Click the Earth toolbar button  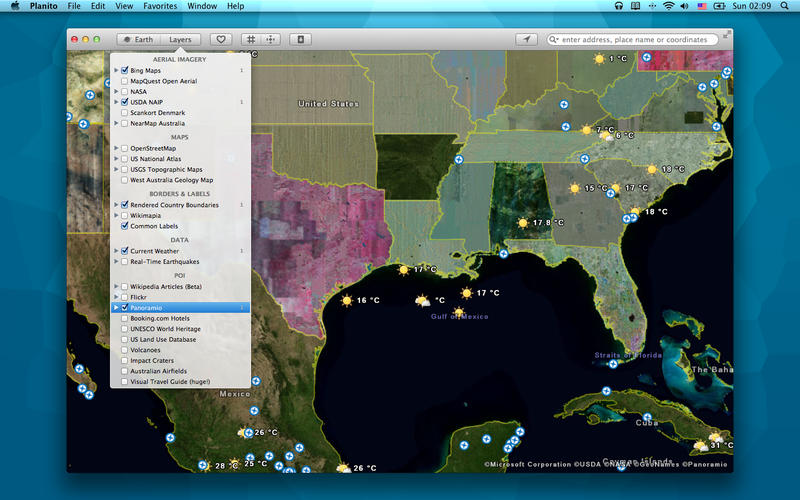(139, 39)
